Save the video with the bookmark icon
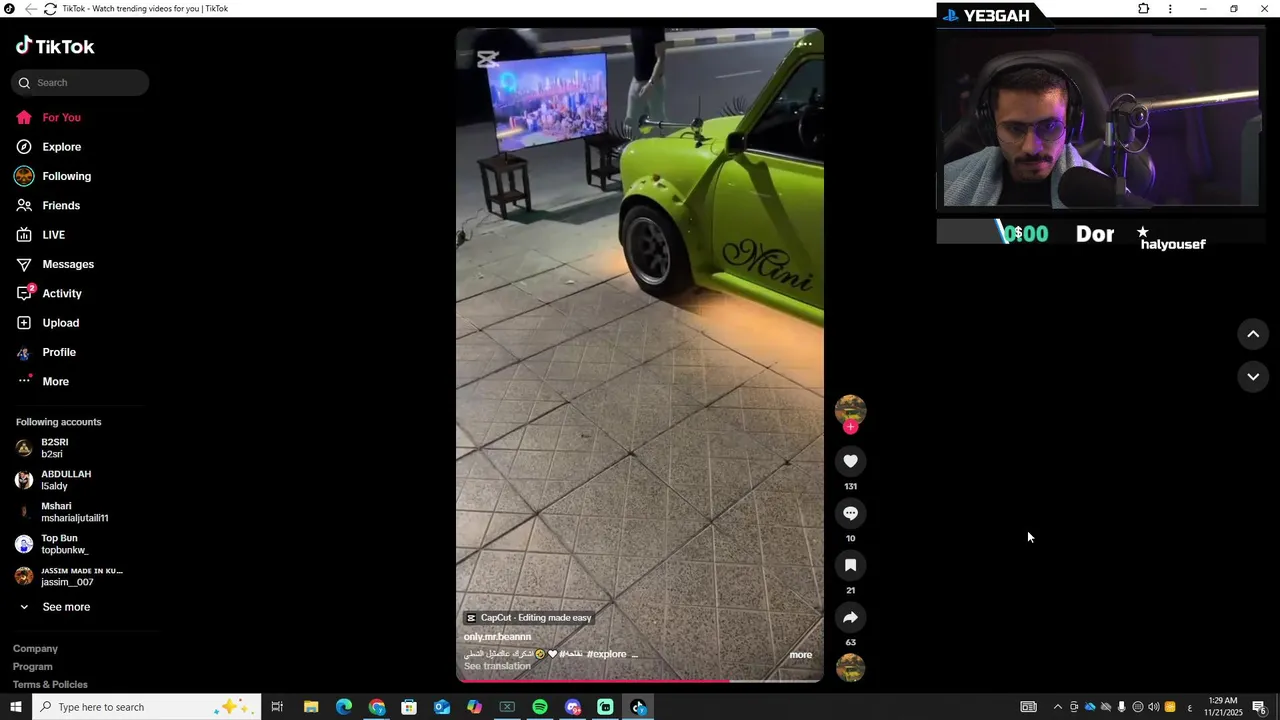Viewport: 1280px width, 720px height. coord(850,565)
